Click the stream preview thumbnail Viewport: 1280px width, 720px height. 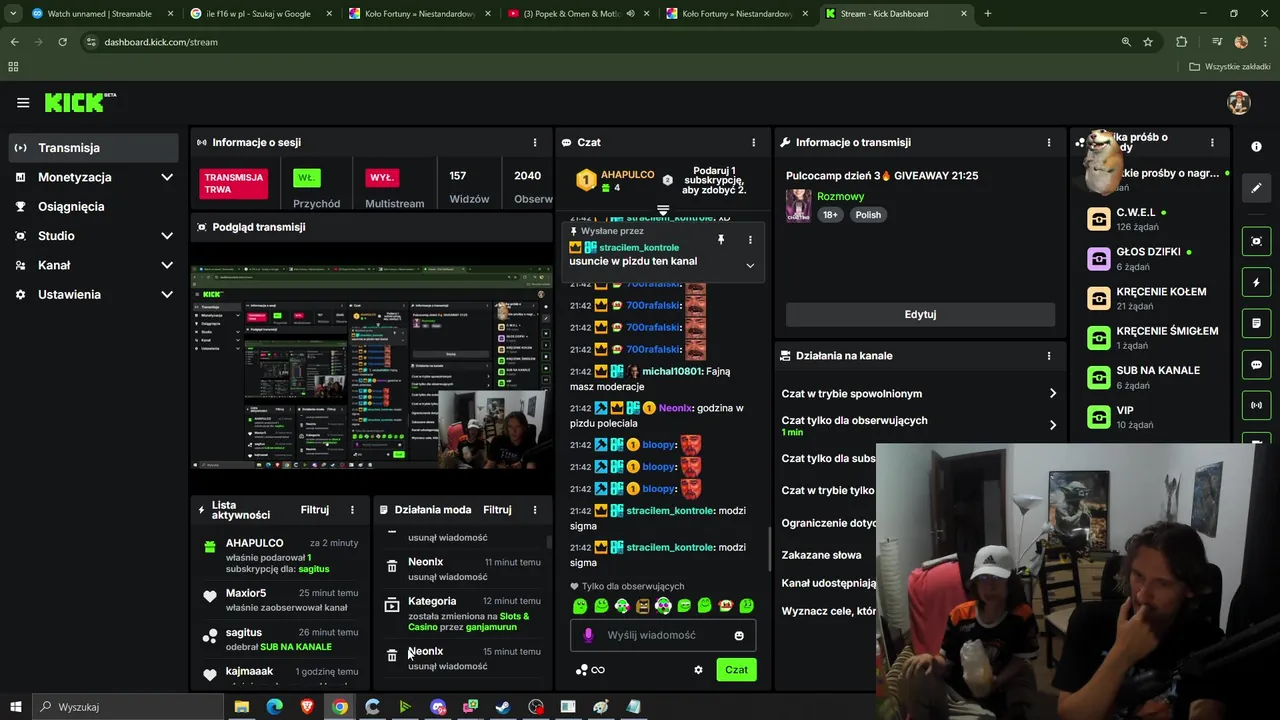pos(371,366)
